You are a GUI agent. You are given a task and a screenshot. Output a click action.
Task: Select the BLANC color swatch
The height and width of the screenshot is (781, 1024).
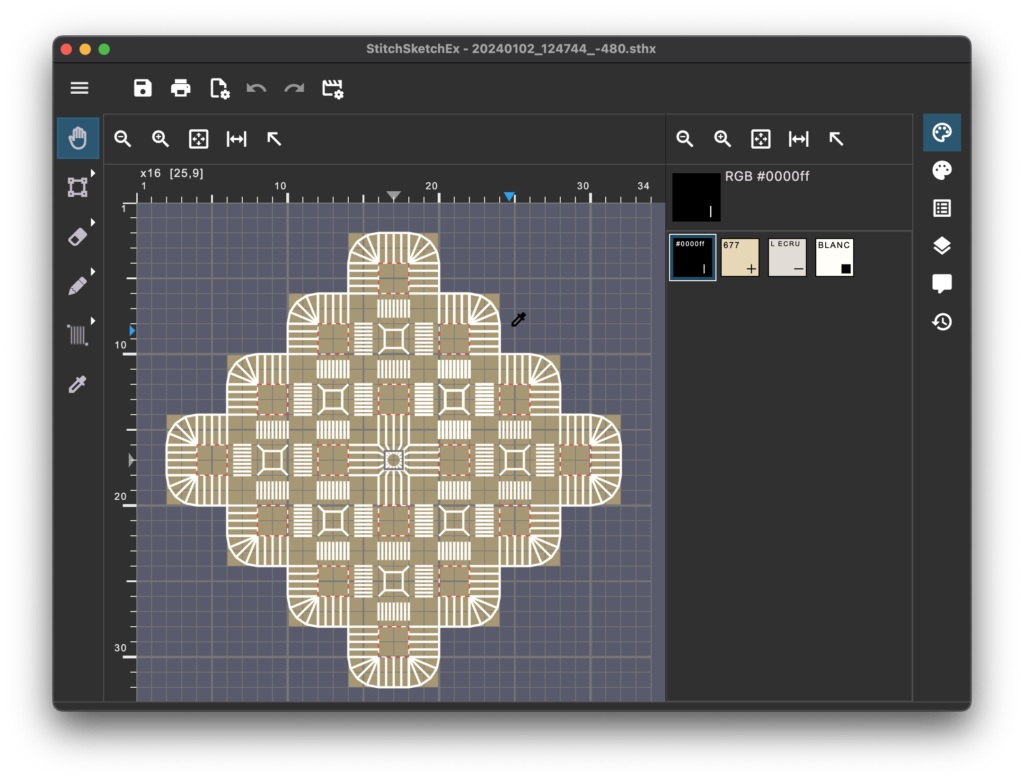[835, 258]
